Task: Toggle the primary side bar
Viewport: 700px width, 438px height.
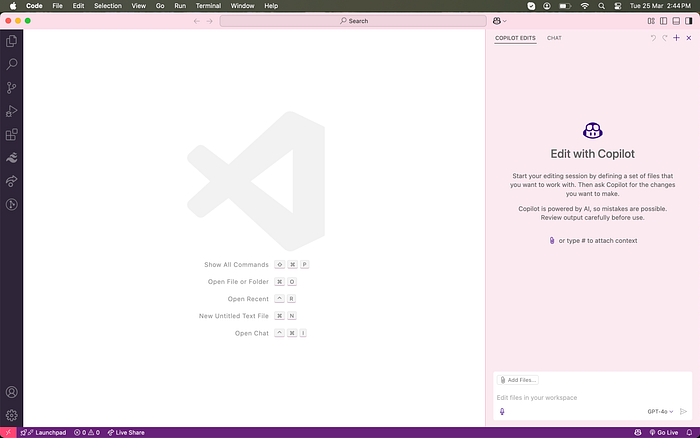Action: click(664, 21)
